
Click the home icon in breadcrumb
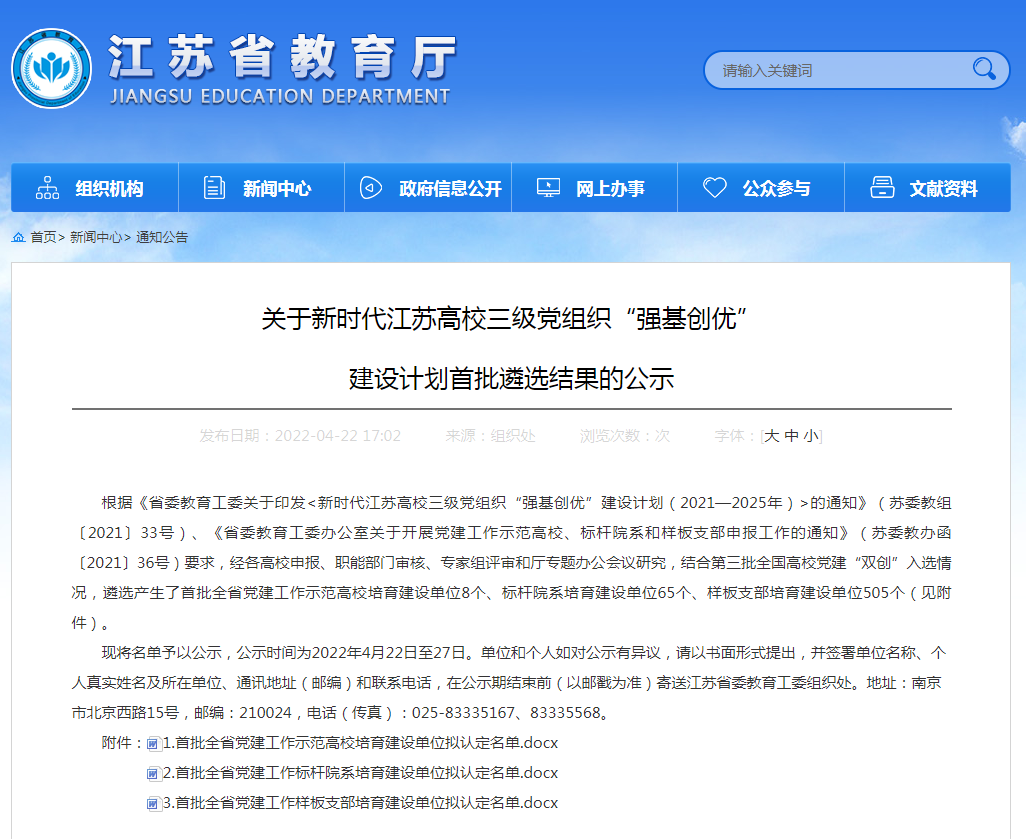point(19,237)
